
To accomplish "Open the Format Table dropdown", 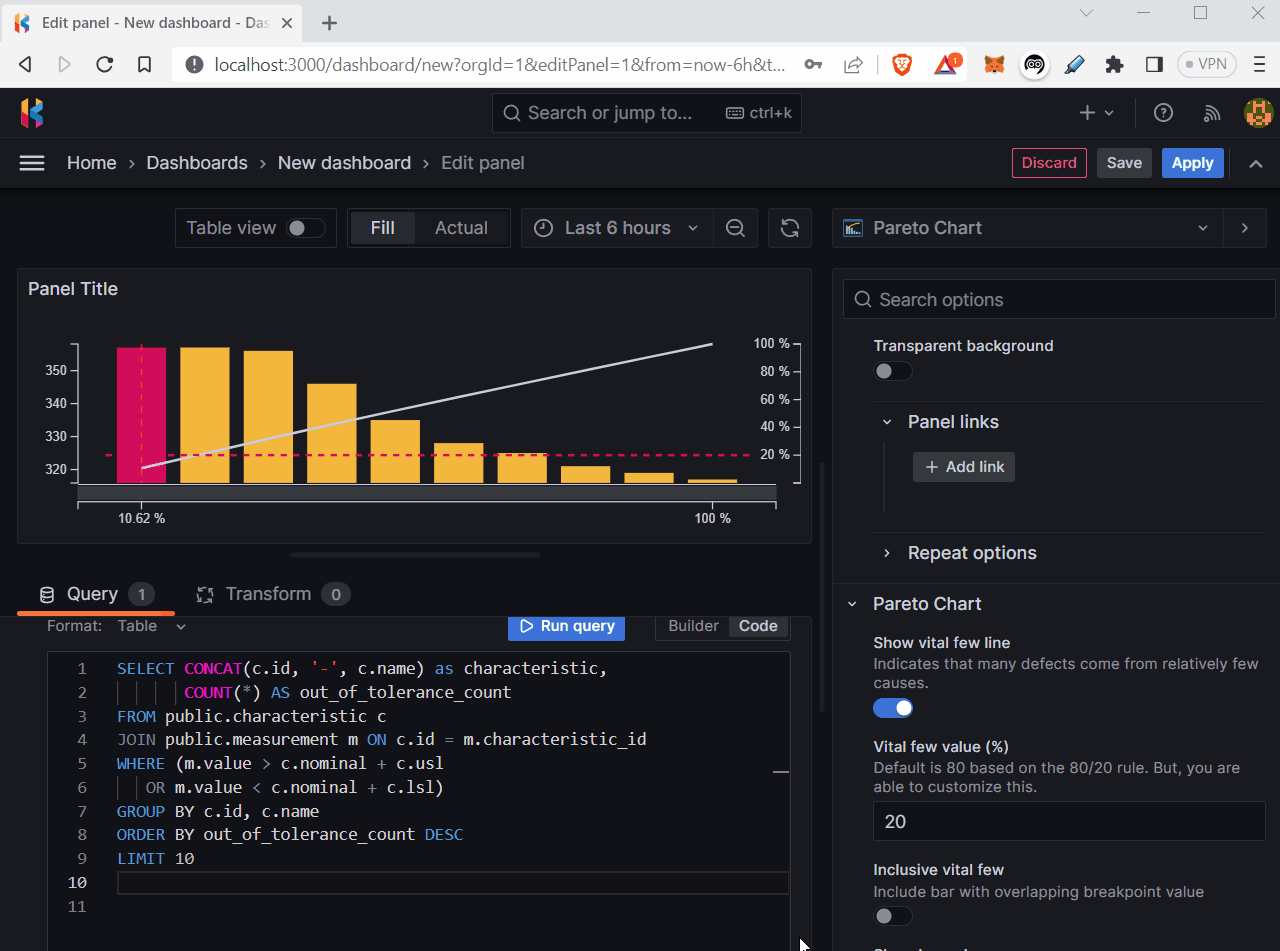I will click(152, 626).
